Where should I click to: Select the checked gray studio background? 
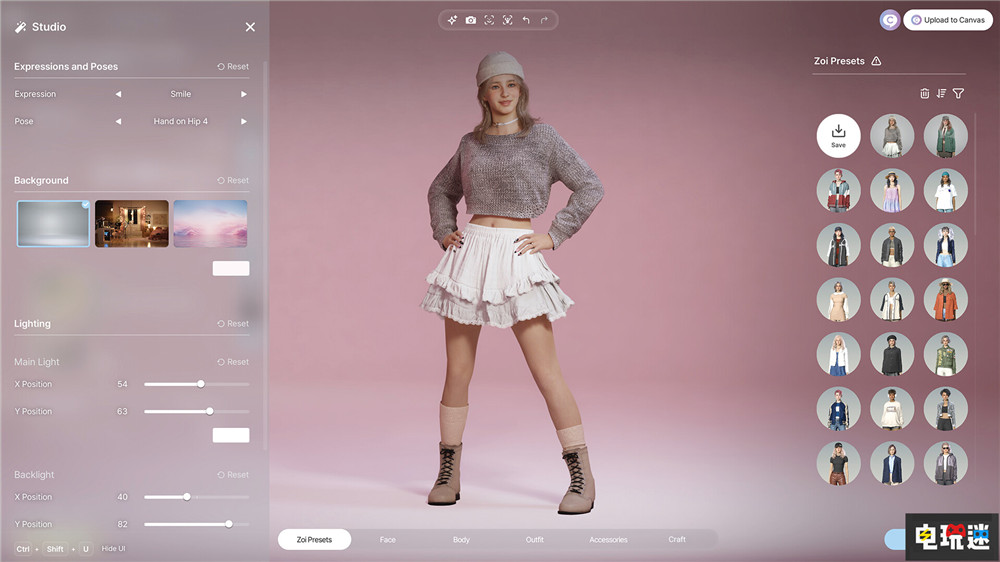click(53, 223)
